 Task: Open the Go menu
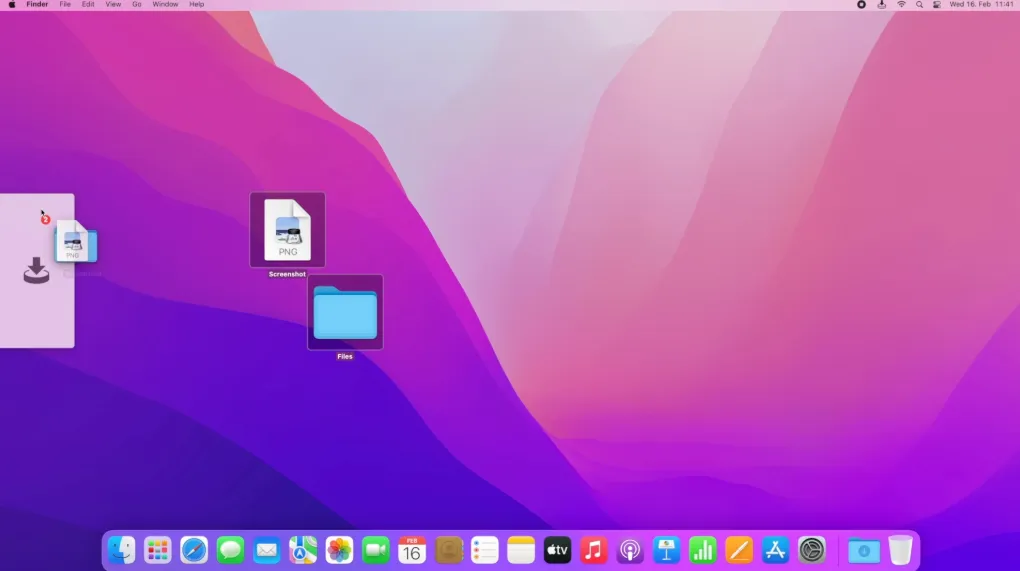click(137, 5)
